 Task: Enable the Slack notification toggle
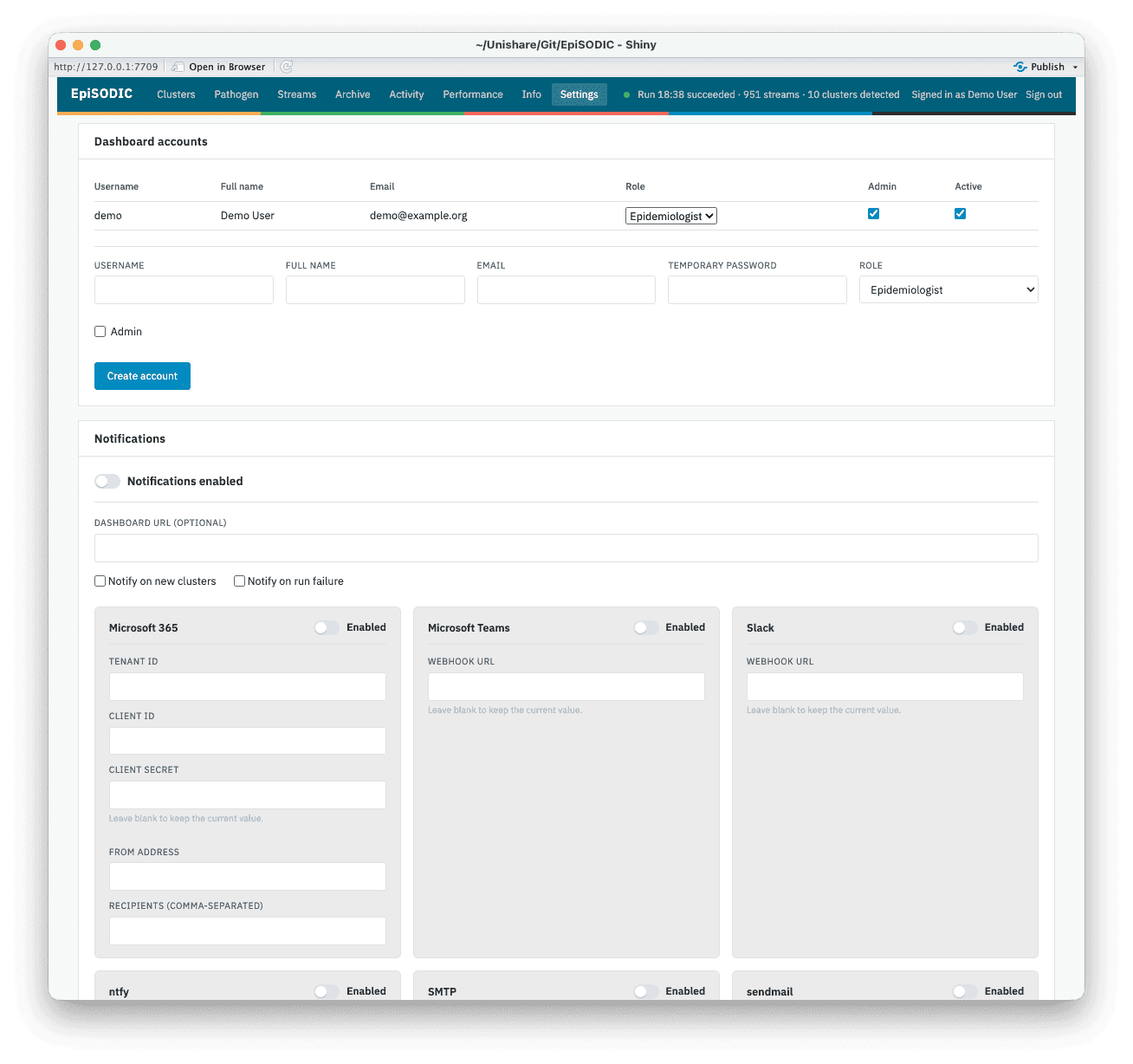pos(964,627)
